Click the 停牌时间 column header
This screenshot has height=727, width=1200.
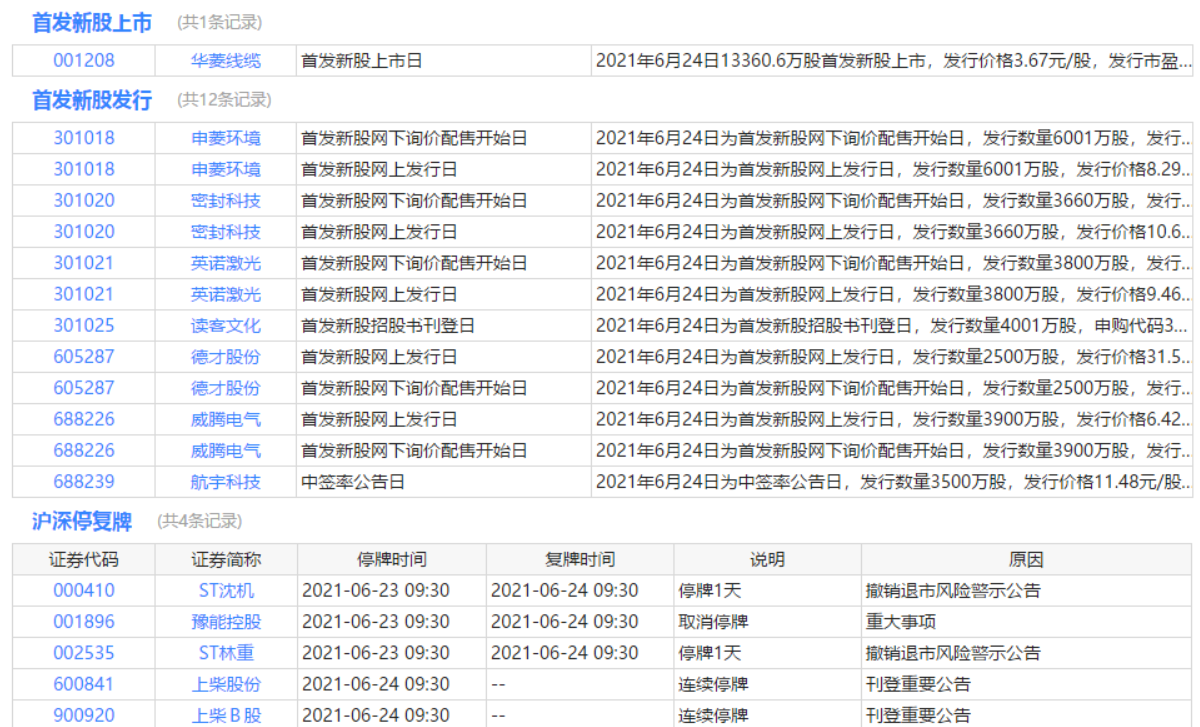tap(392, 560)
